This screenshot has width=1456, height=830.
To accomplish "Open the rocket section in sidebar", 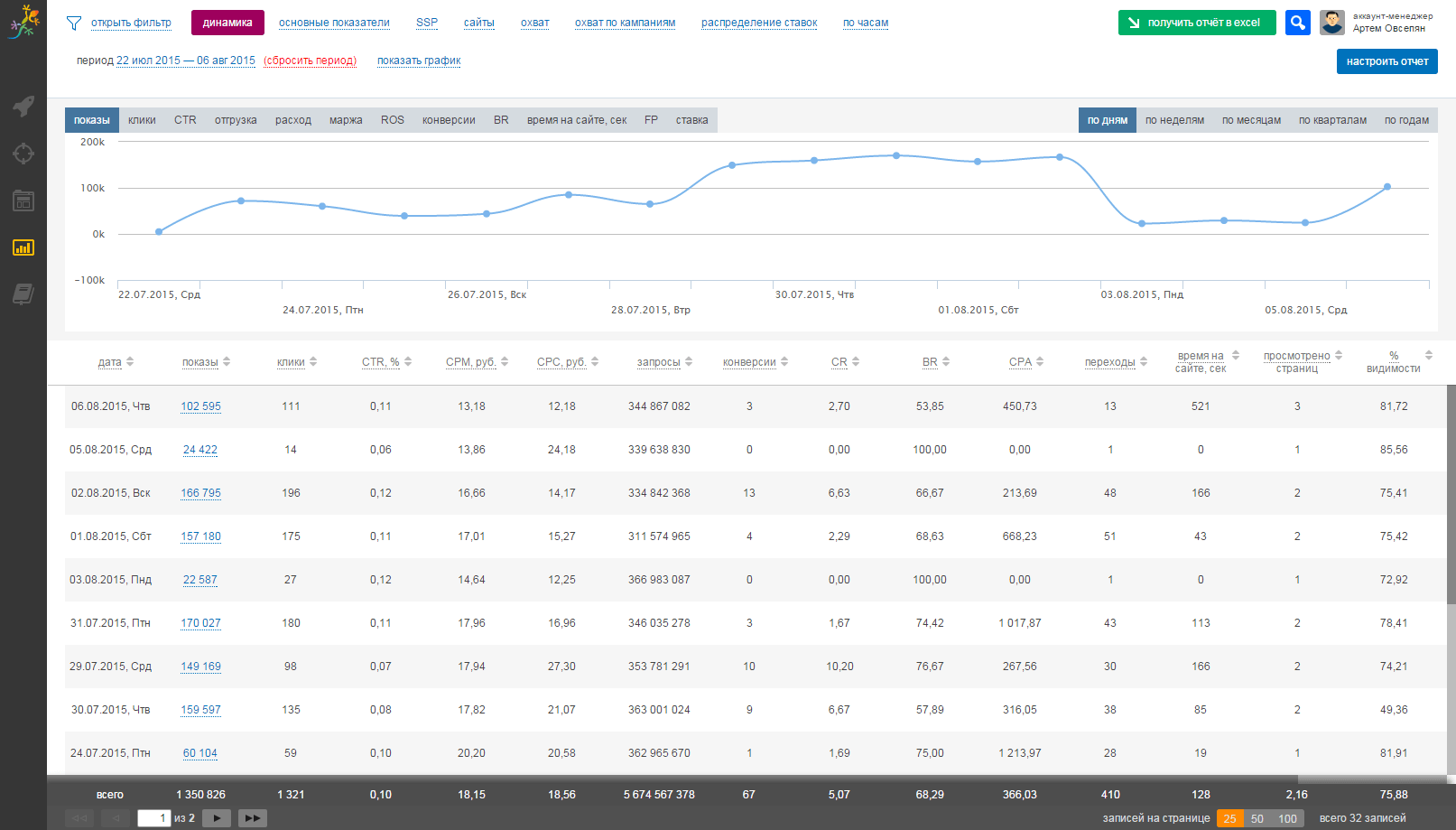I will click(x=23, y=106).
